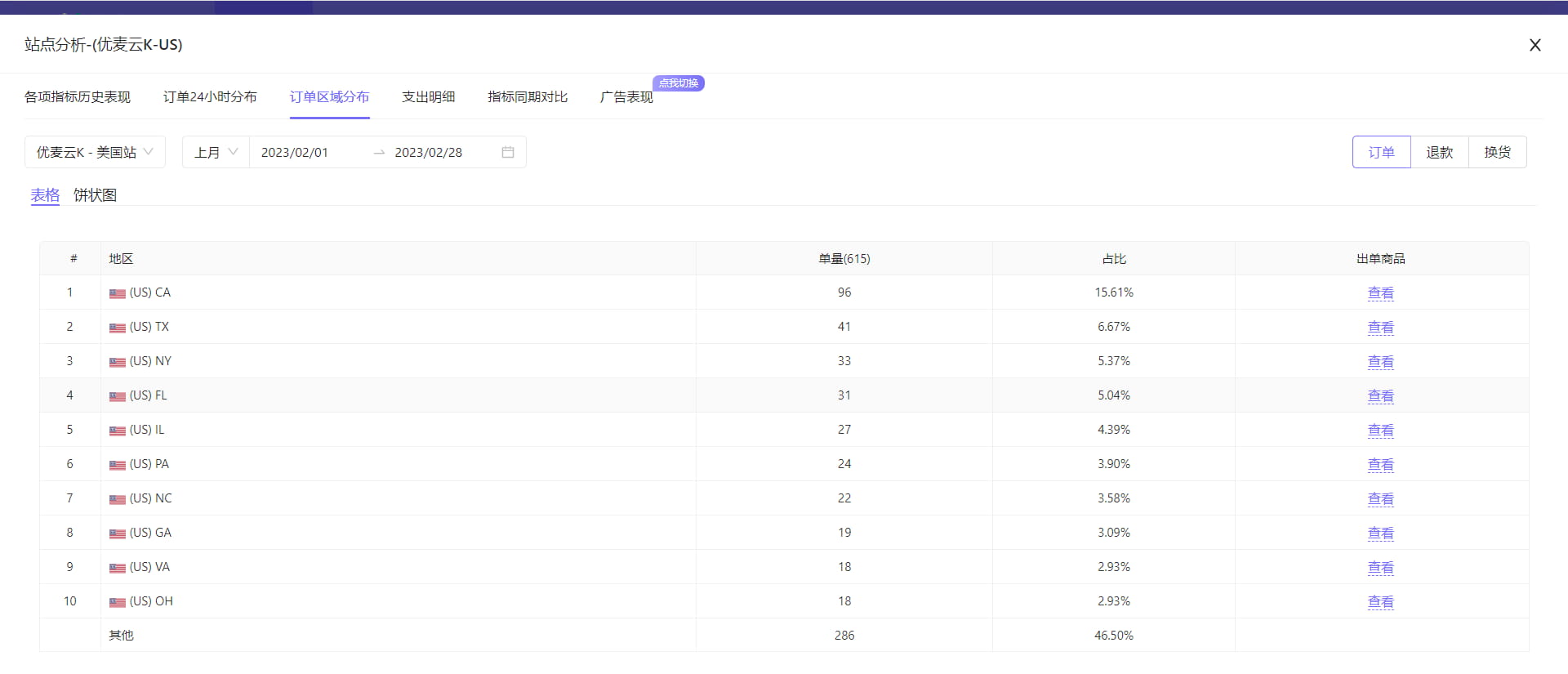
Task: Click the US flag beside (US) OH
Action: (118, 602)
